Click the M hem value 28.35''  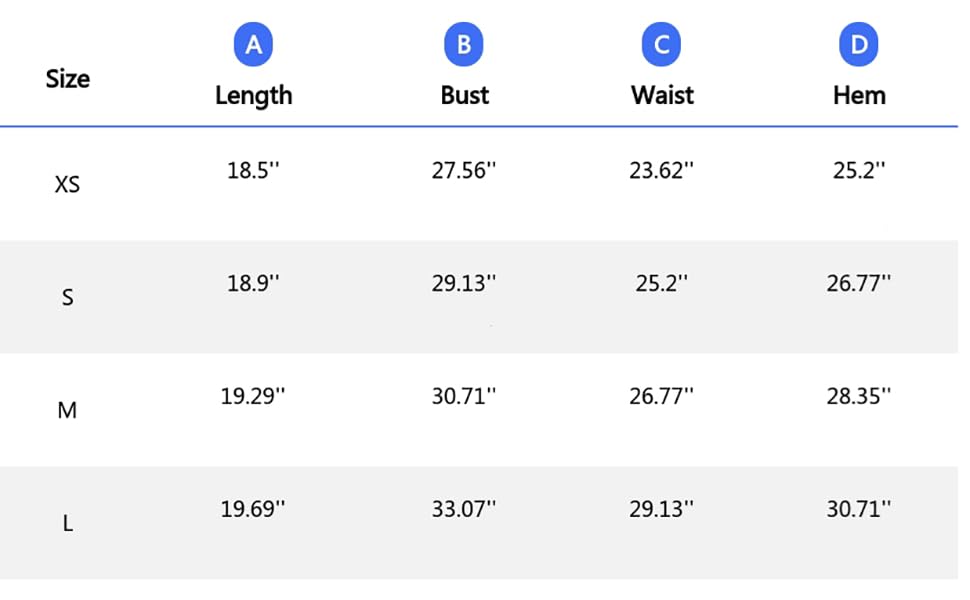click(859, 396)
